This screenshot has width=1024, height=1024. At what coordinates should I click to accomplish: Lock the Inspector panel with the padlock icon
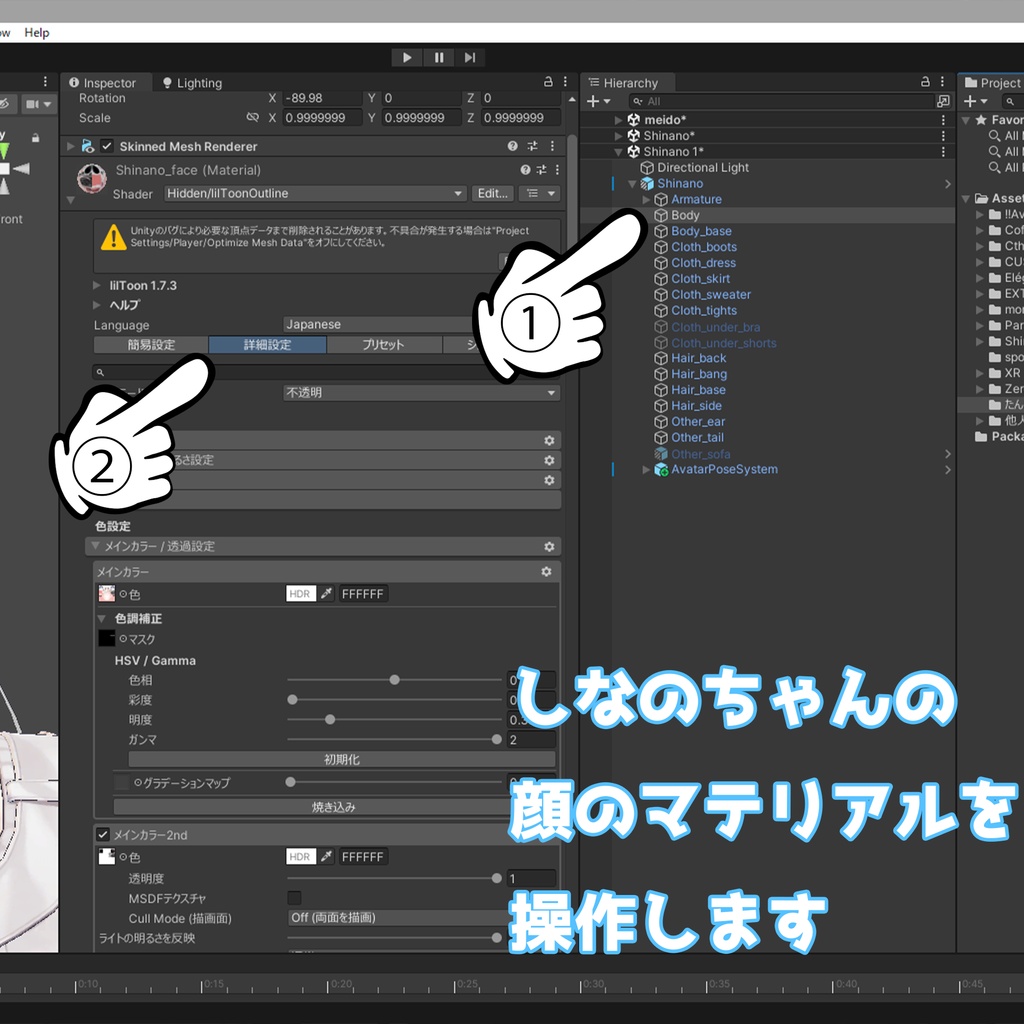[x=547, y=82]
